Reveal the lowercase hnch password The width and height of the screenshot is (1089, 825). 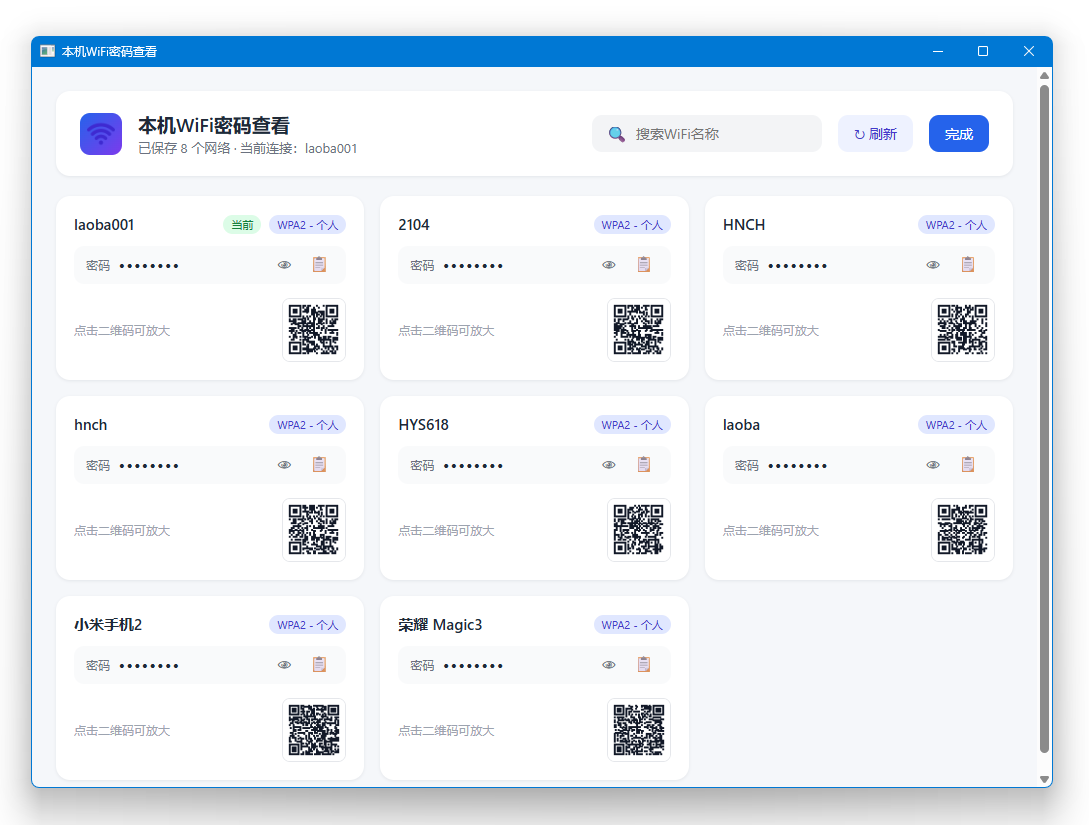285,465
